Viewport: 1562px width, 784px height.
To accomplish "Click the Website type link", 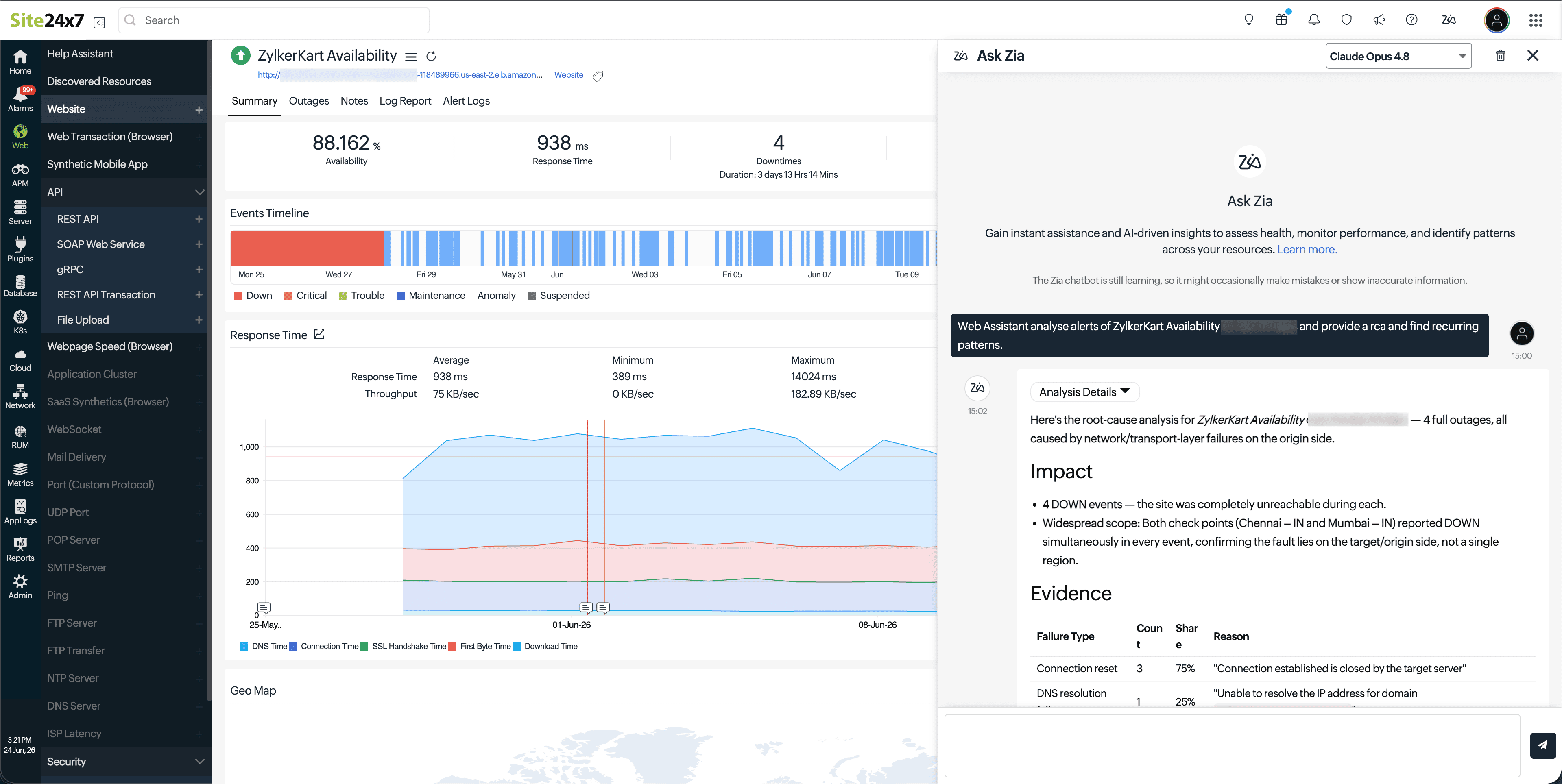I will tap(568, 75).
